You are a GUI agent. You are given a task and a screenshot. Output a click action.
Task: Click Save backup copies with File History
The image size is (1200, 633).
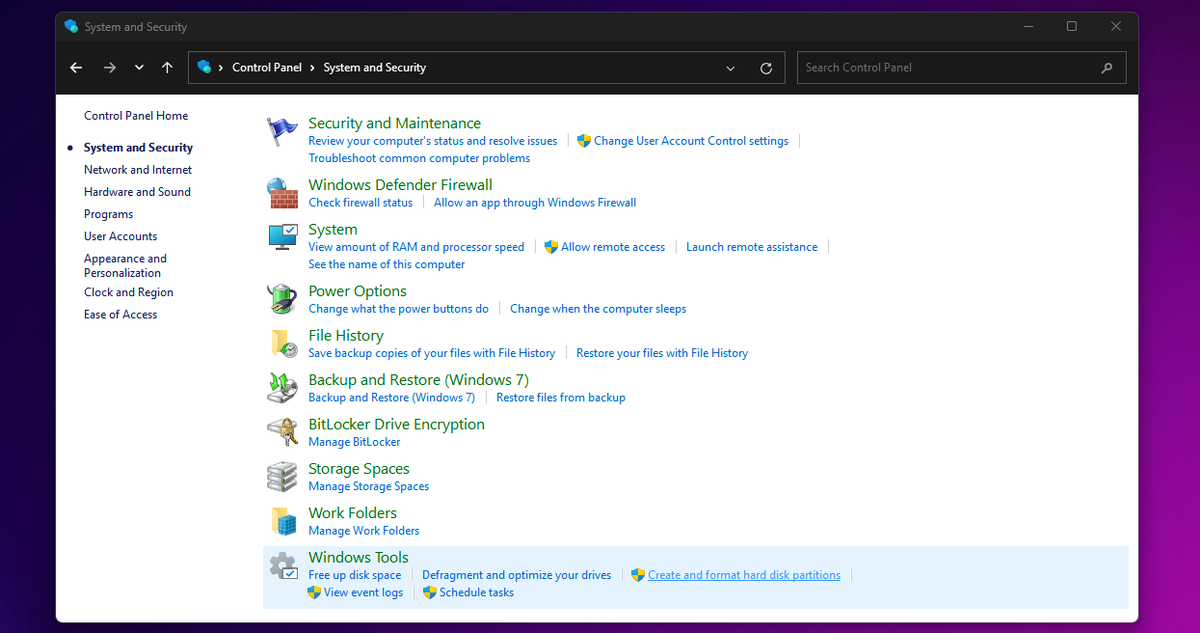[432, 353]
